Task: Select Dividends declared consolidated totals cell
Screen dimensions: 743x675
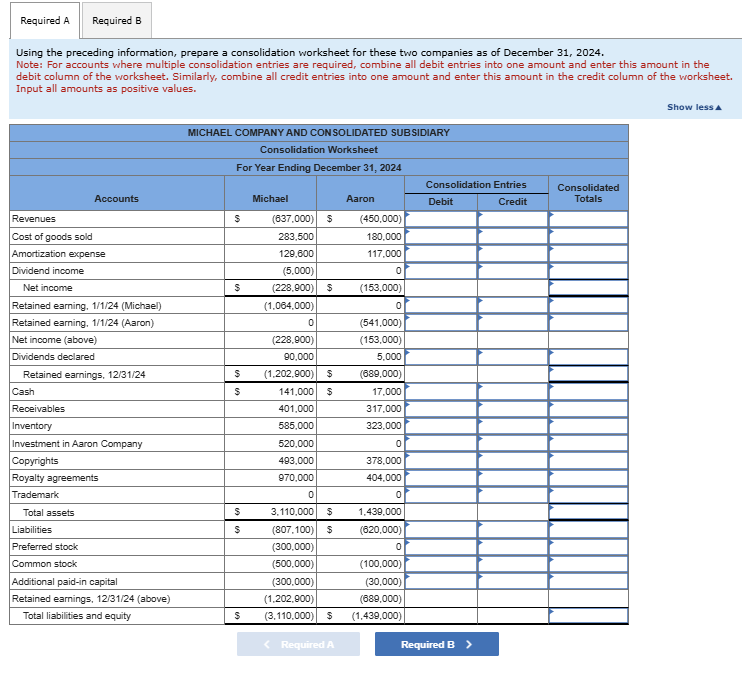Action: click(589, 357)
